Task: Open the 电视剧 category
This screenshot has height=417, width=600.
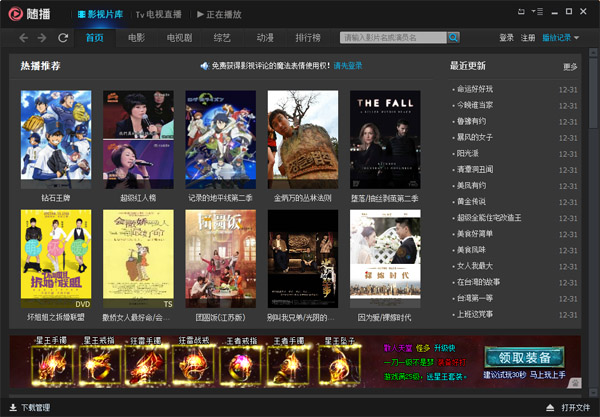Action: coord(179,37)
